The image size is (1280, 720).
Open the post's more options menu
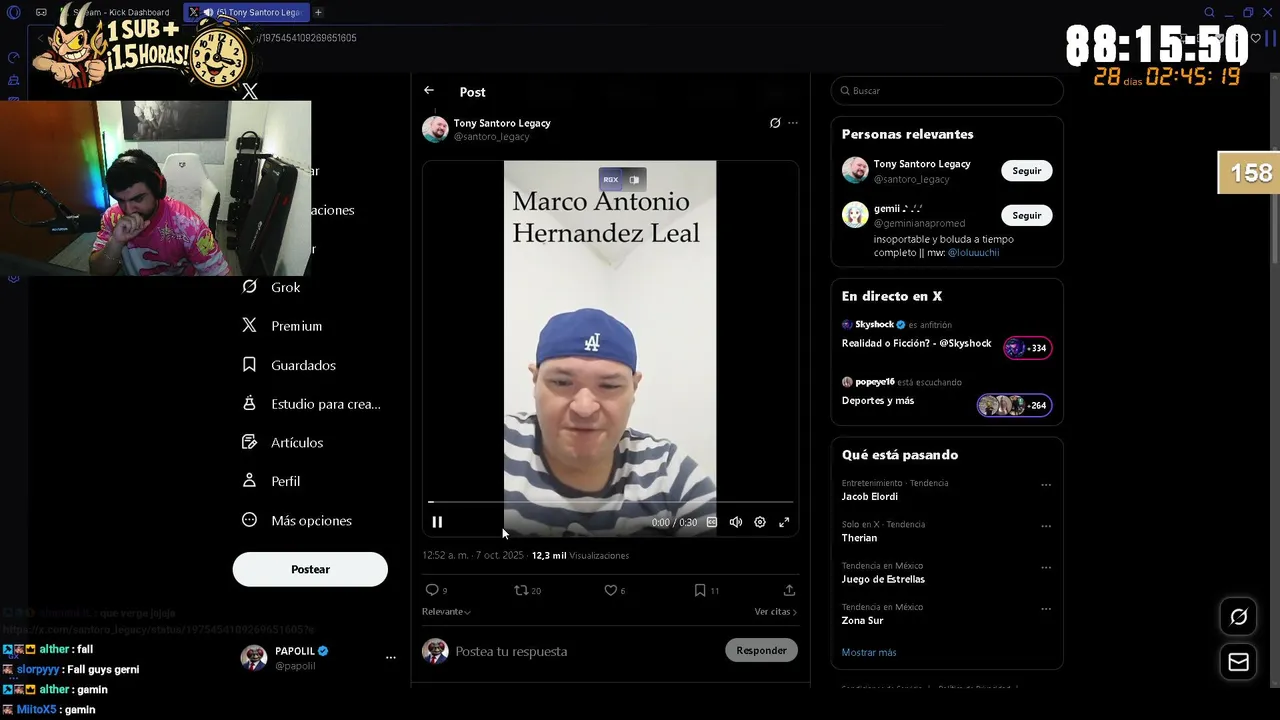click(x=793, y=123)
